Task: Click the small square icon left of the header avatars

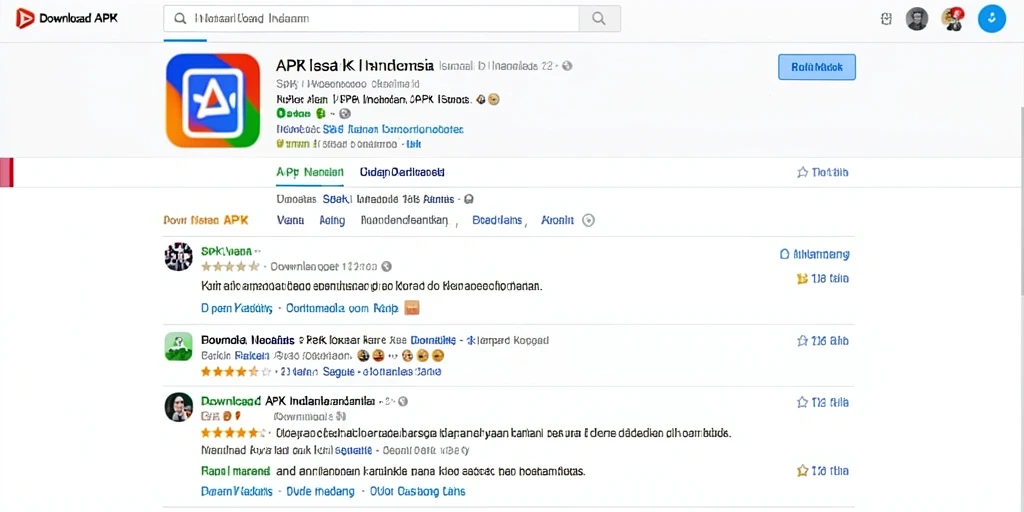Action: [886, 19]
